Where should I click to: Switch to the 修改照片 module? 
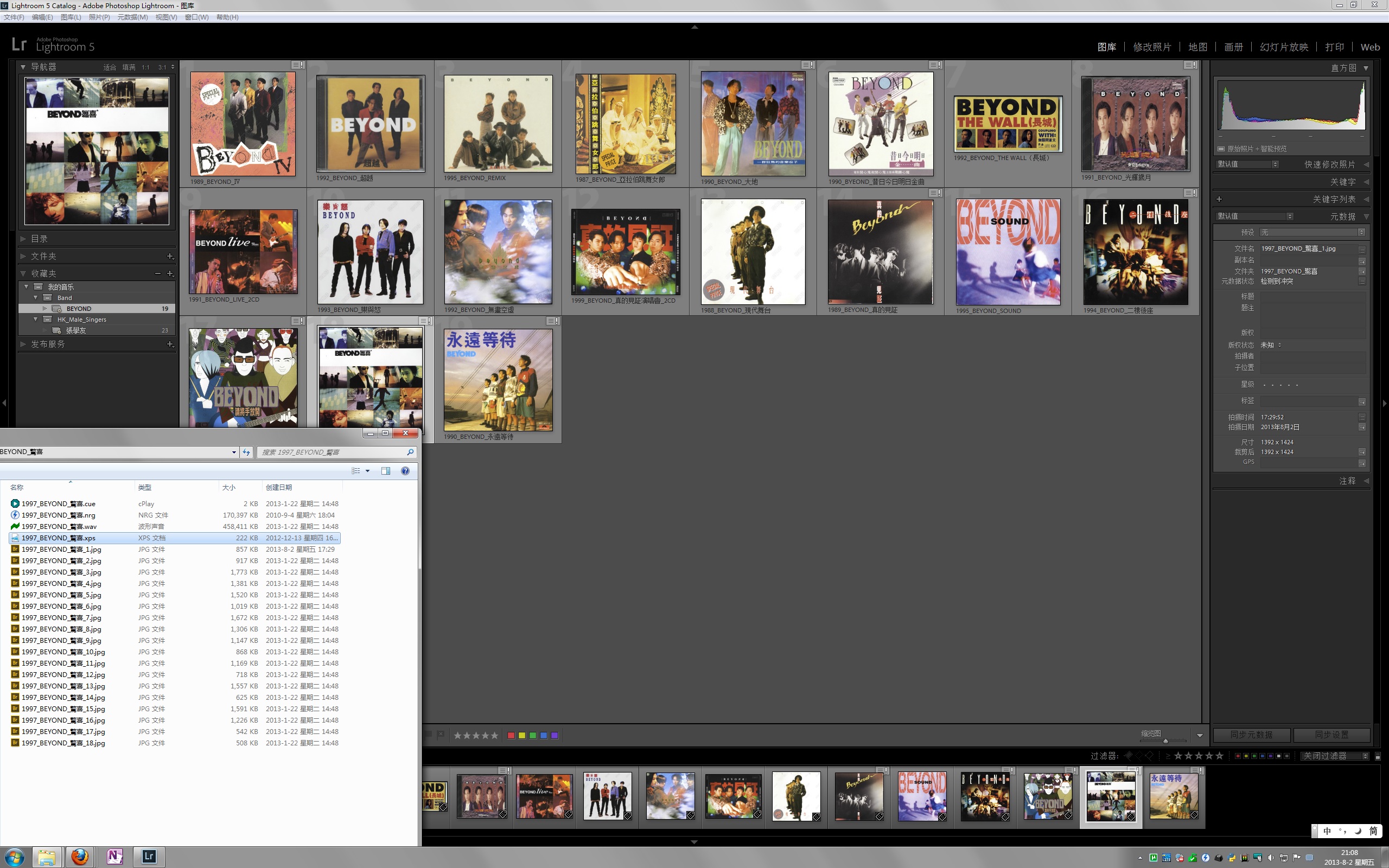coord(1152,47)
